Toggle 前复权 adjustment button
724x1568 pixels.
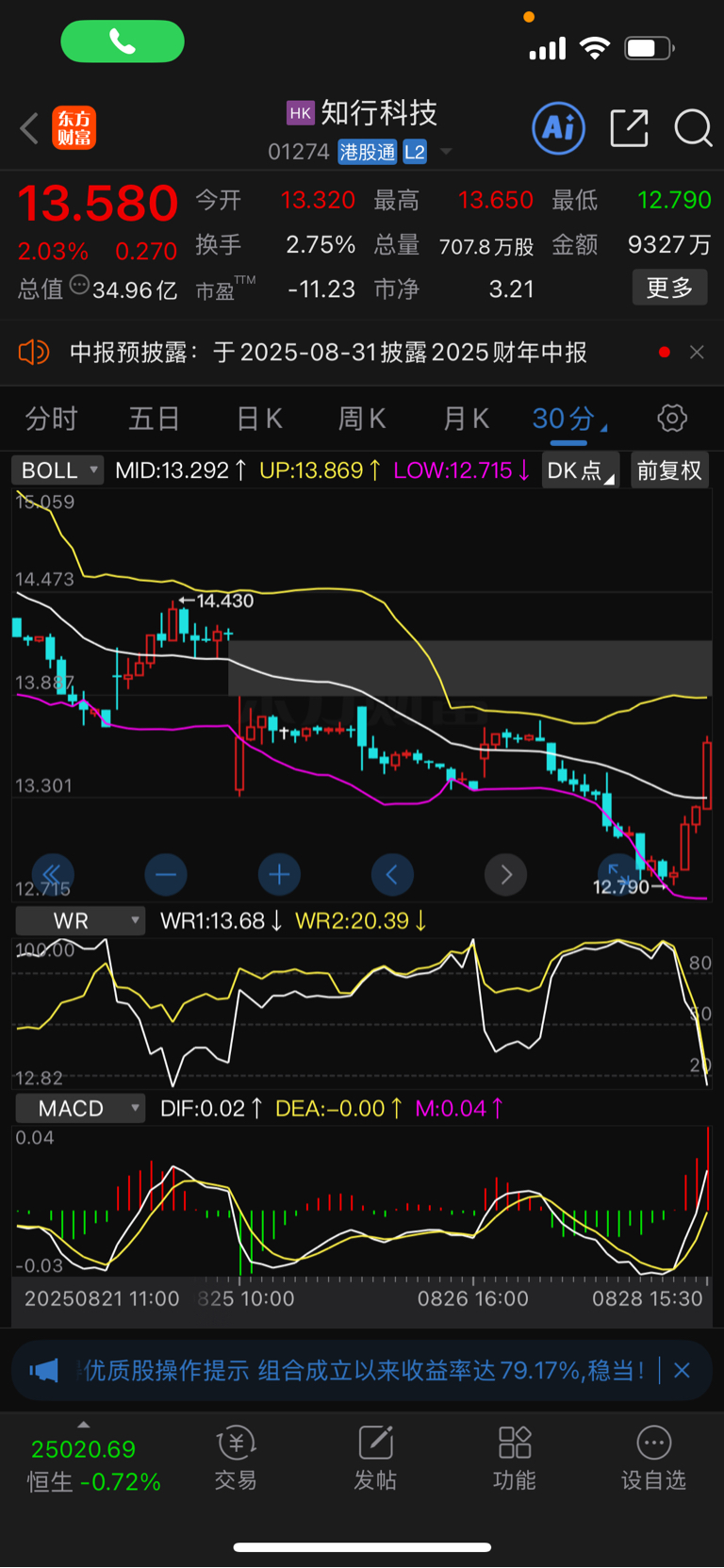click(x=669, y=470)
